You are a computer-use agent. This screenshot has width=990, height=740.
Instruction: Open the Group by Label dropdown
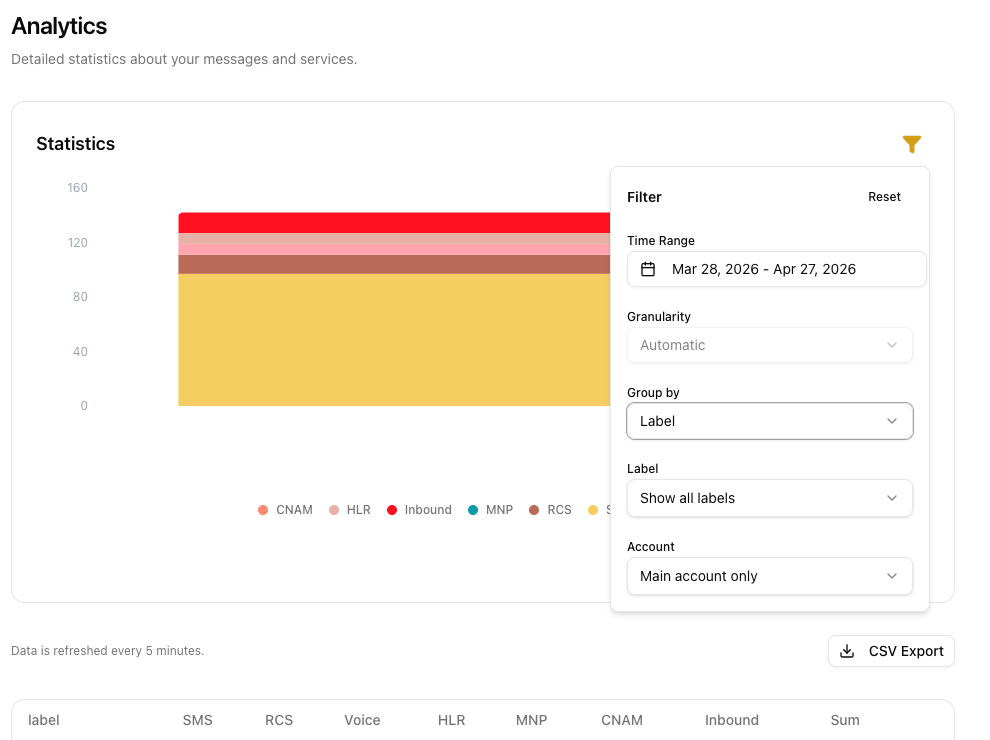[x=770, y=421]
